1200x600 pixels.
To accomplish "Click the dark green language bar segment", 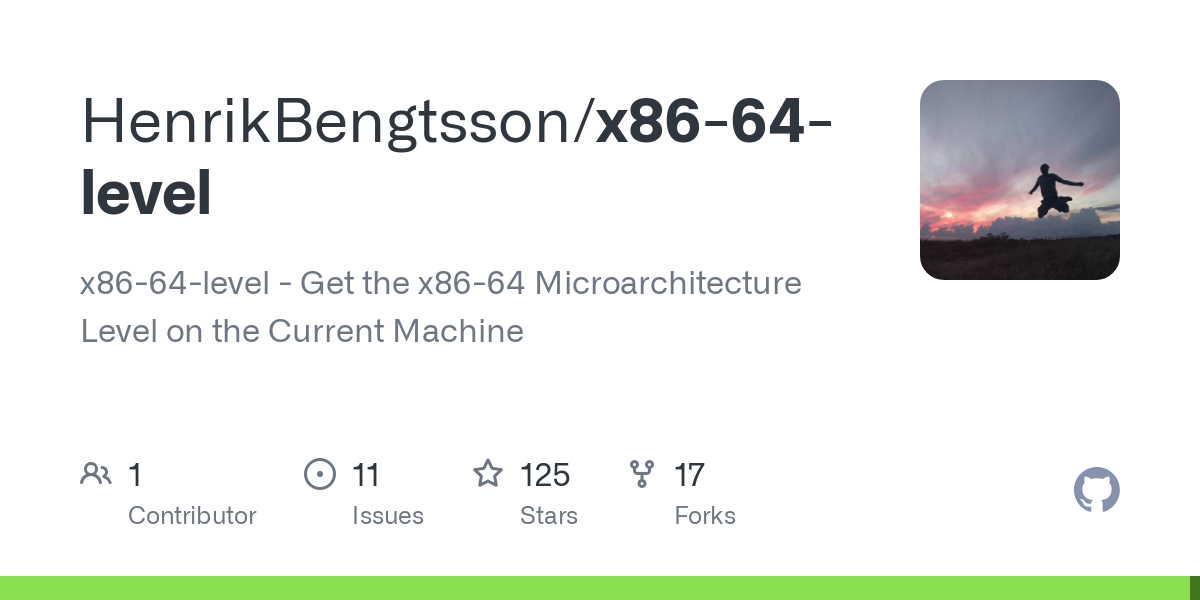I will [x=1195, y=588].
